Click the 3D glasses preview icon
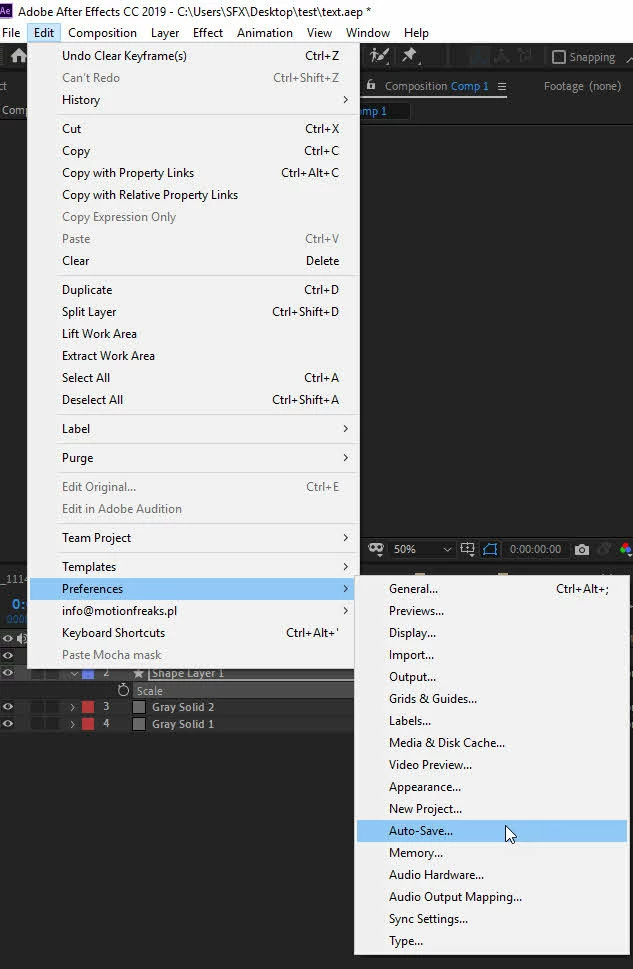Image resolution: width=633 pixels, height=969 pixels. click(x=376, y=549)
